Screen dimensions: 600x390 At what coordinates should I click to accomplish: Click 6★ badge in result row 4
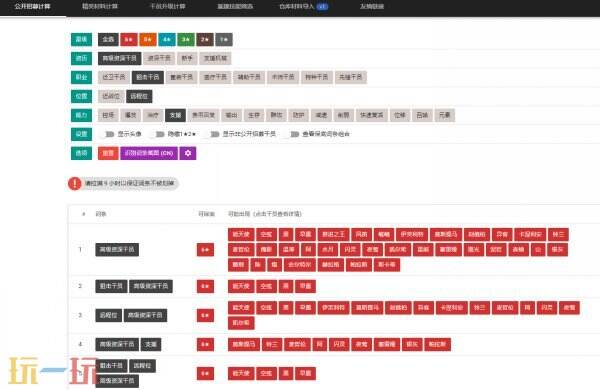point(205,344)
